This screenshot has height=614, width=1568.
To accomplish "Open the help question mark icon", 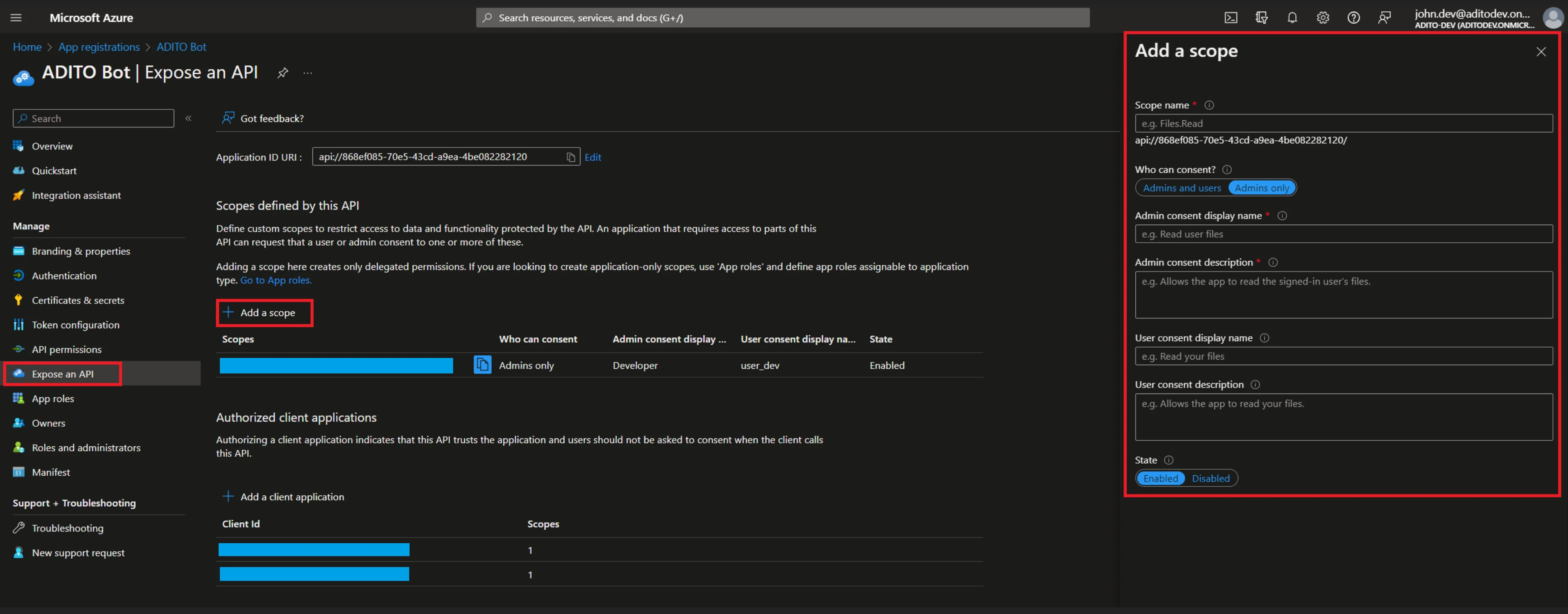I will [x=1353, y=18].
